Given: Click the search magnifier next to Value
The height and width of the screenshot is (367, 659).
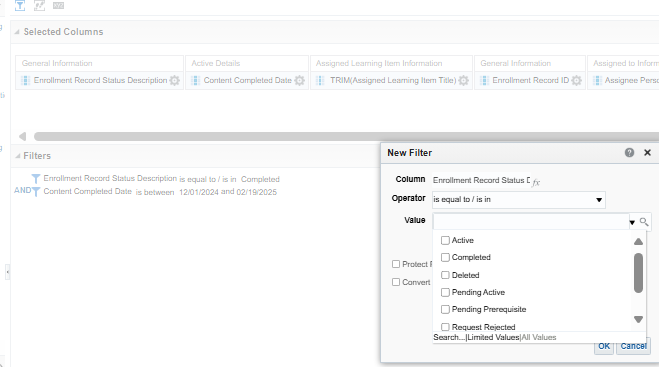Looking at the screenshot, I should [644, 222].
